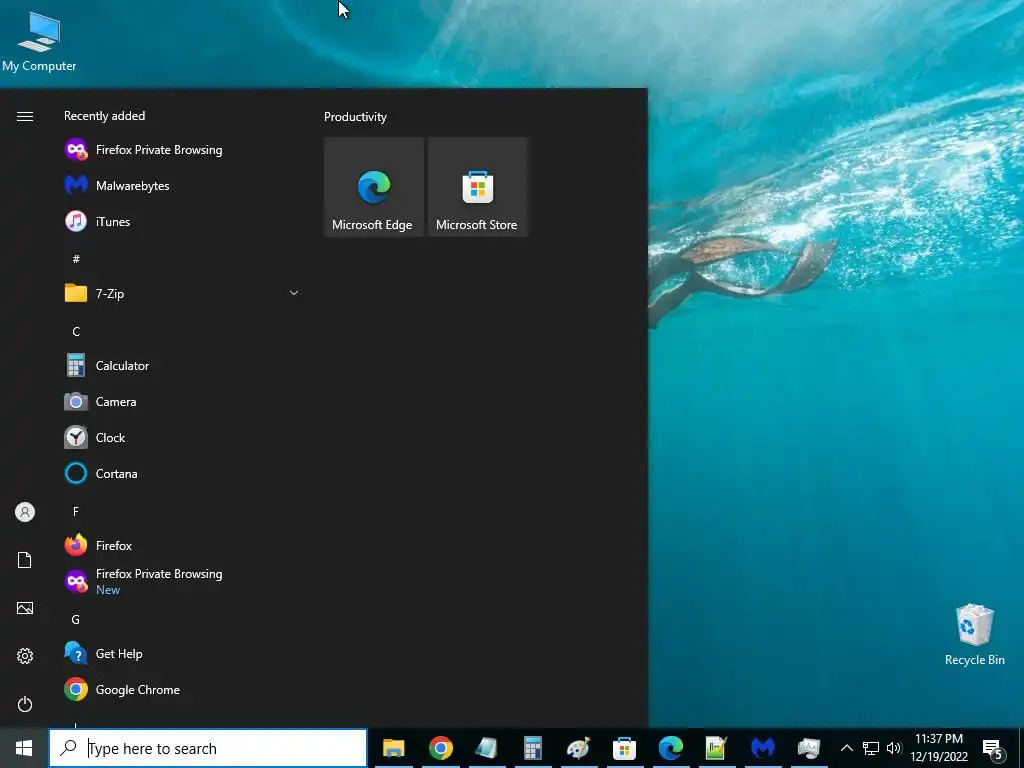Open the Get Help app

tap(183, 653)
